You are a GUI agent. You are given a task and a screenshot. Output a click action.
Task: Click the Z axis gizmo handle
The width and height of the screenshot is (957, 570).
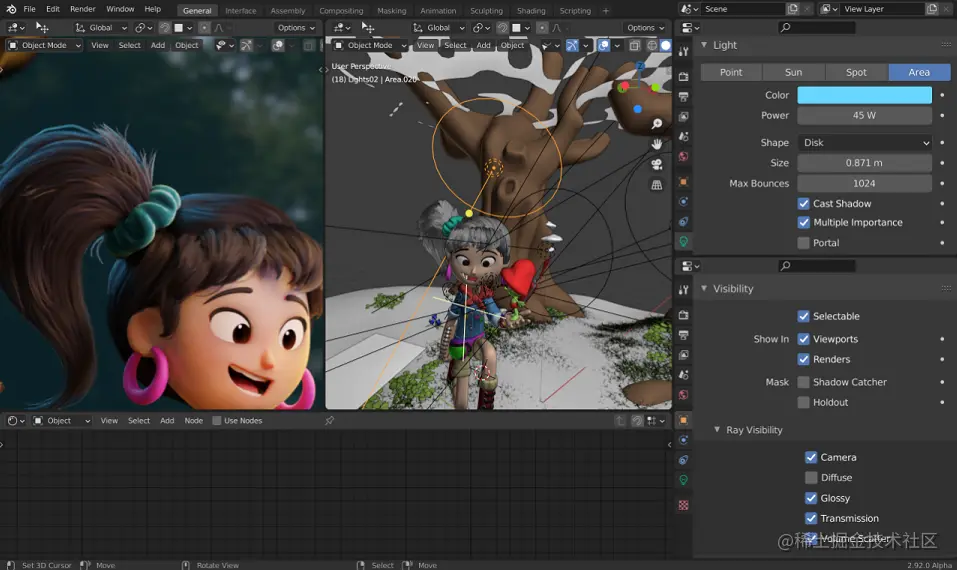(x=640, y=65)
